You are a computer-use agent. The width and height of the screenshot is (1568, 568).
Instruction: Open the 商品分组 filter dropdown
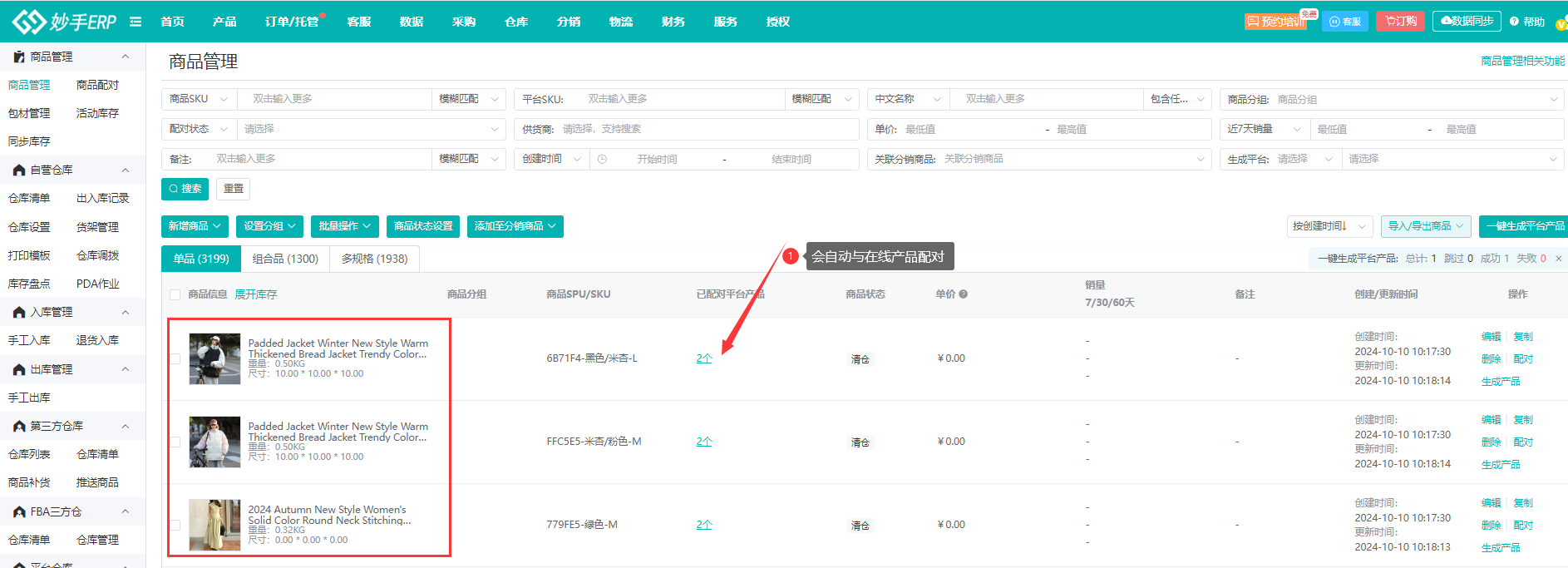point(1417,99)
